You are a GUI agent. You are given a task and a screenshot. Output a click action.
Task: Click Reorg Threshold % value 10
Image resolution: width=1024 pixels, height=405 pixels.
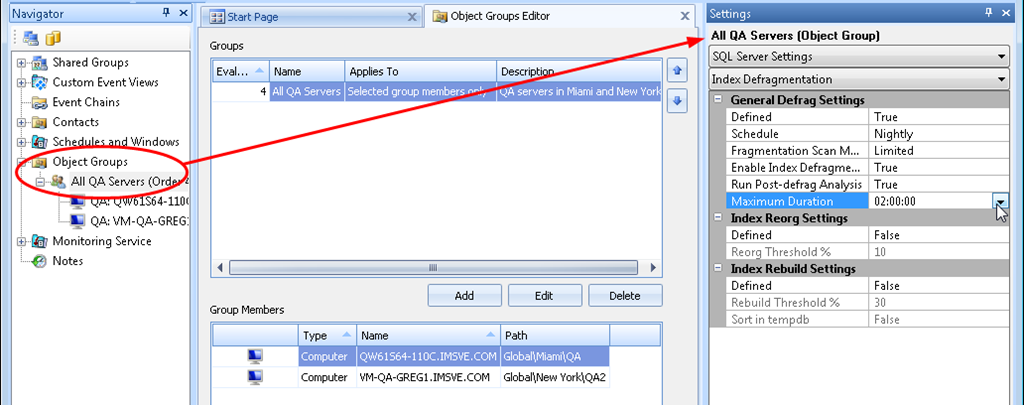click(940, 252)
